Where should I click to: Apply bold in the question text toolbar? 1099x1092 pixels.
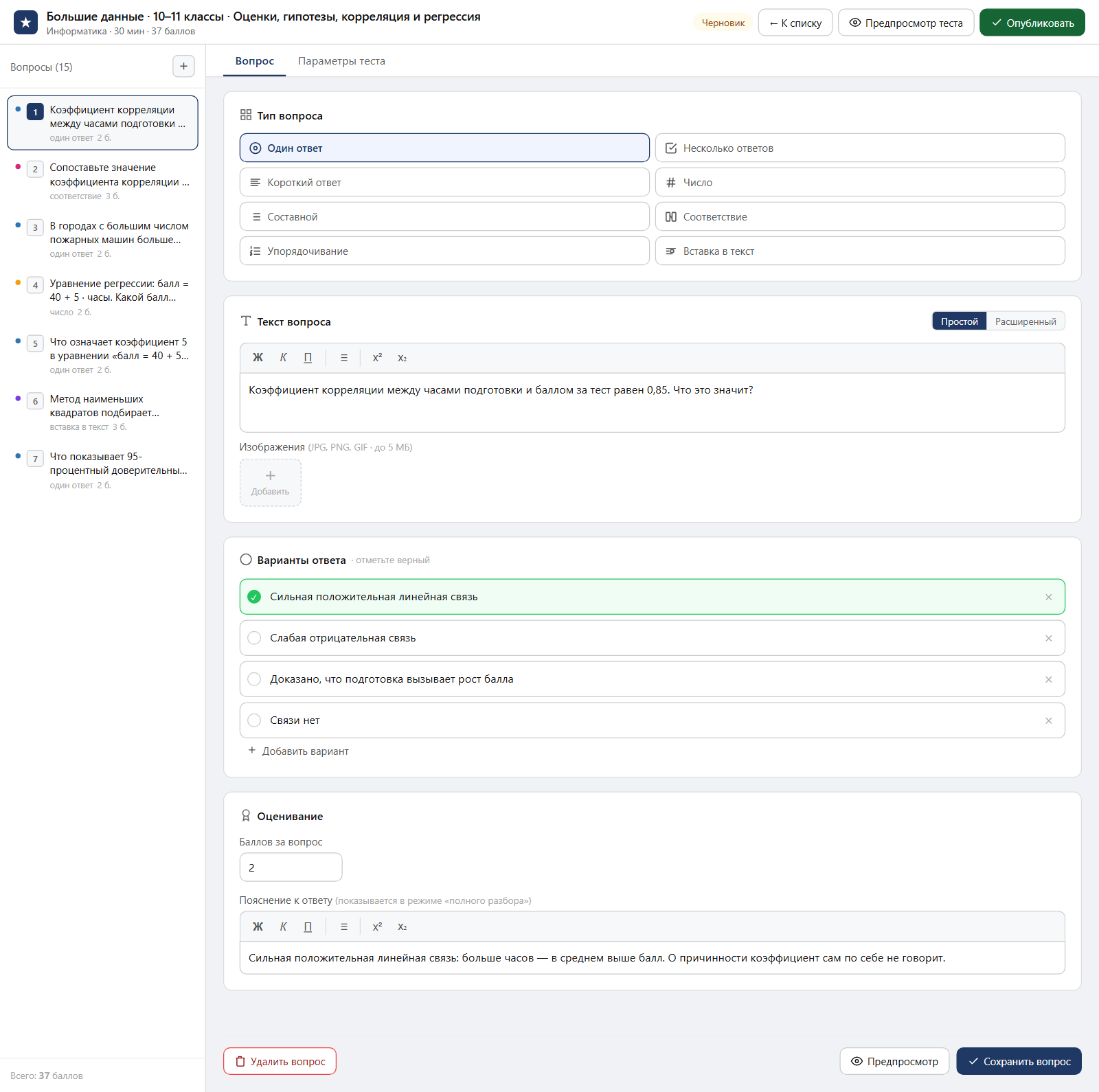tap(258, 358)
